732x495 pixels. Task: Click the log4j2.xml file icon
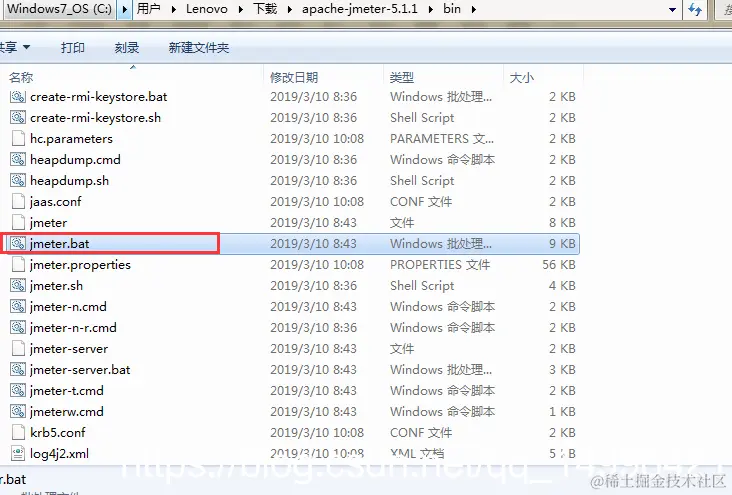pos(18,453)
